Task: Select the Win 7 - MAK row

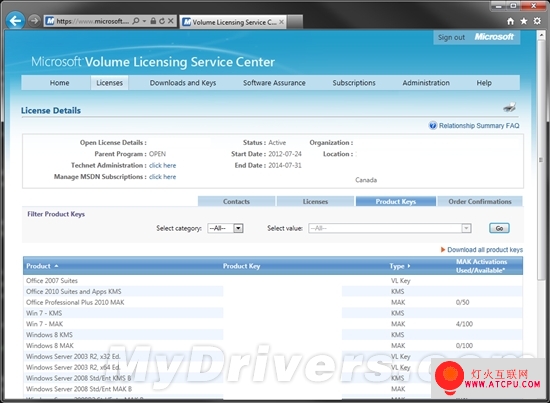Action: [273, 324]
